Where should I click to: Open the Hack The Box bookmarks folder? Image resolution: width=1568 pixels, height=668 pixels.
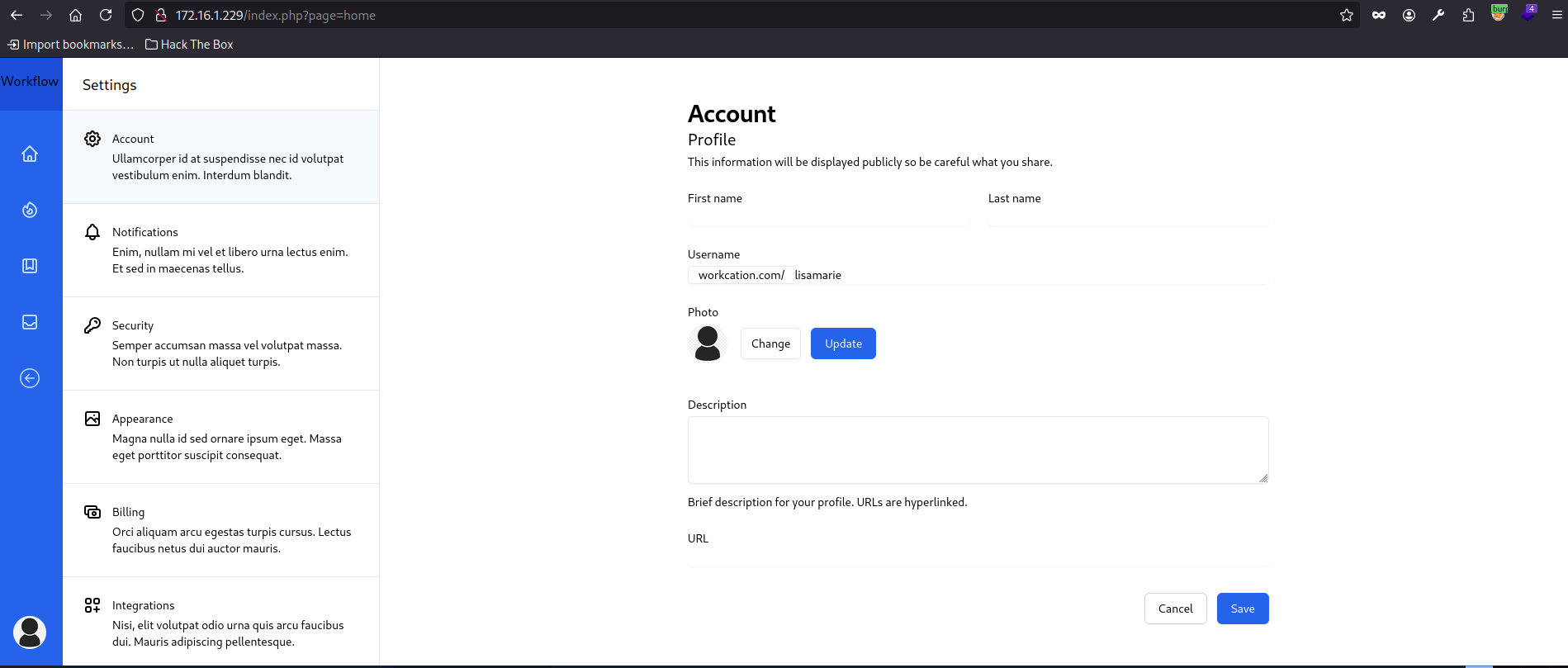tap(189, 45)
